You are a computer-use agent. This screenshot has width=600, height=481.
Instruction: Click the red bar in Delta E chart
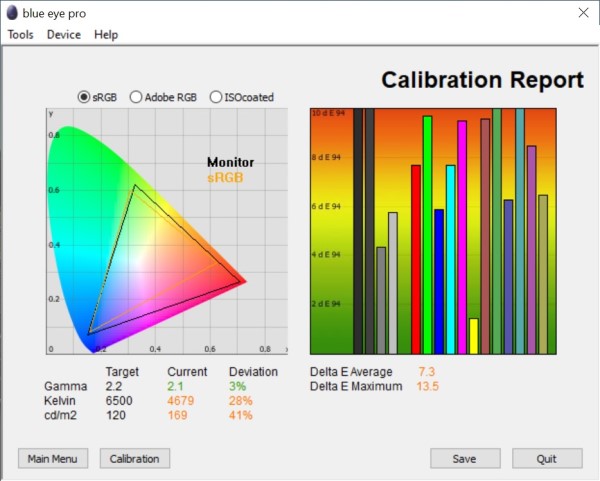416,258
